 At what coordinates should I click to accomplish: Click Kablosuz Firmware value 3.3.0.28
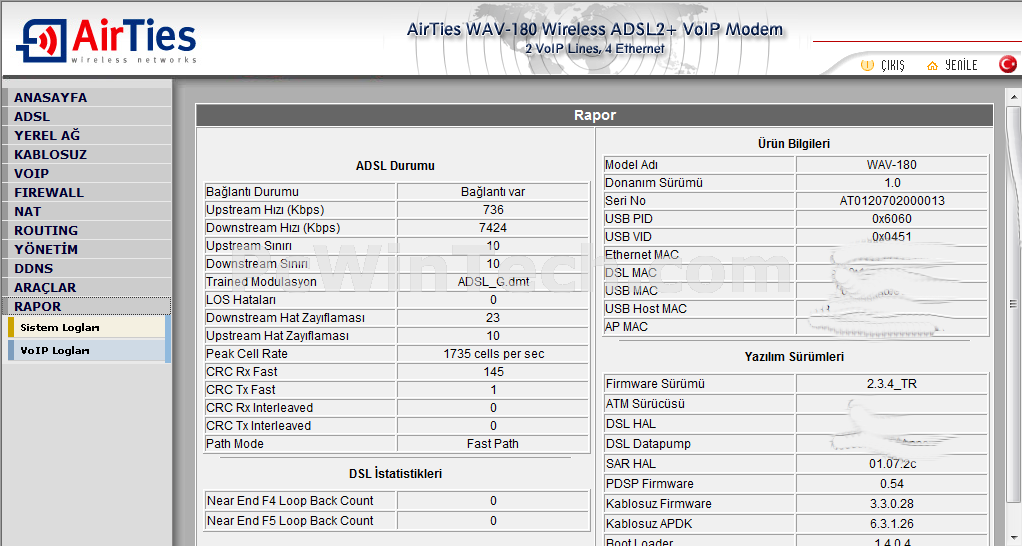point(892,504)
